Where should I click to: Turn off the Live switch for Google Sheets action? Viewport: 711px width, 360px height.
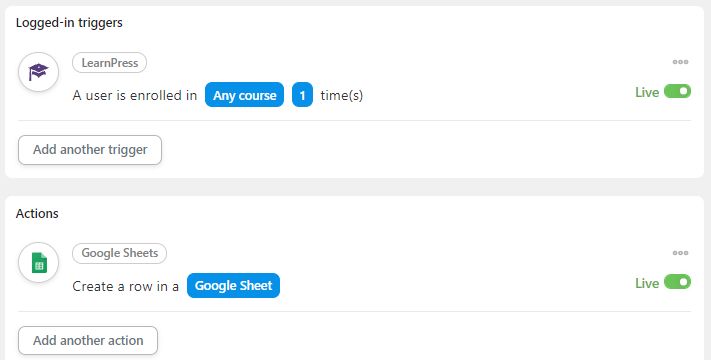click(x=677, y=282)
